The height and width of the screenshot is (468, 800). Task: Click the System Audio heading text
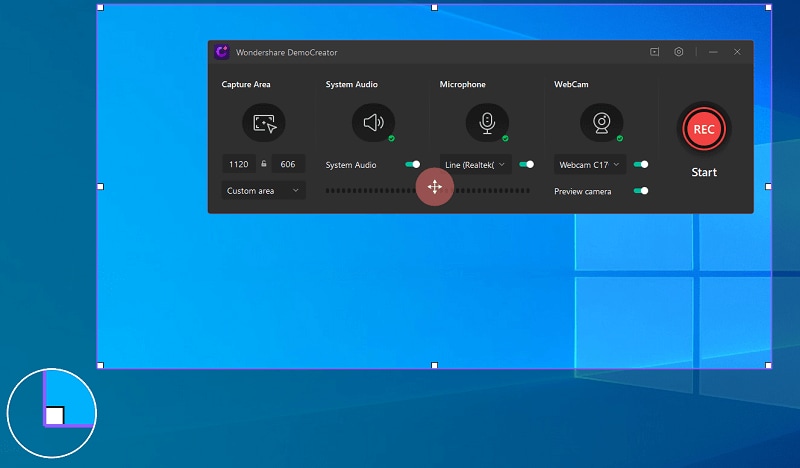(x=352, y=84)
